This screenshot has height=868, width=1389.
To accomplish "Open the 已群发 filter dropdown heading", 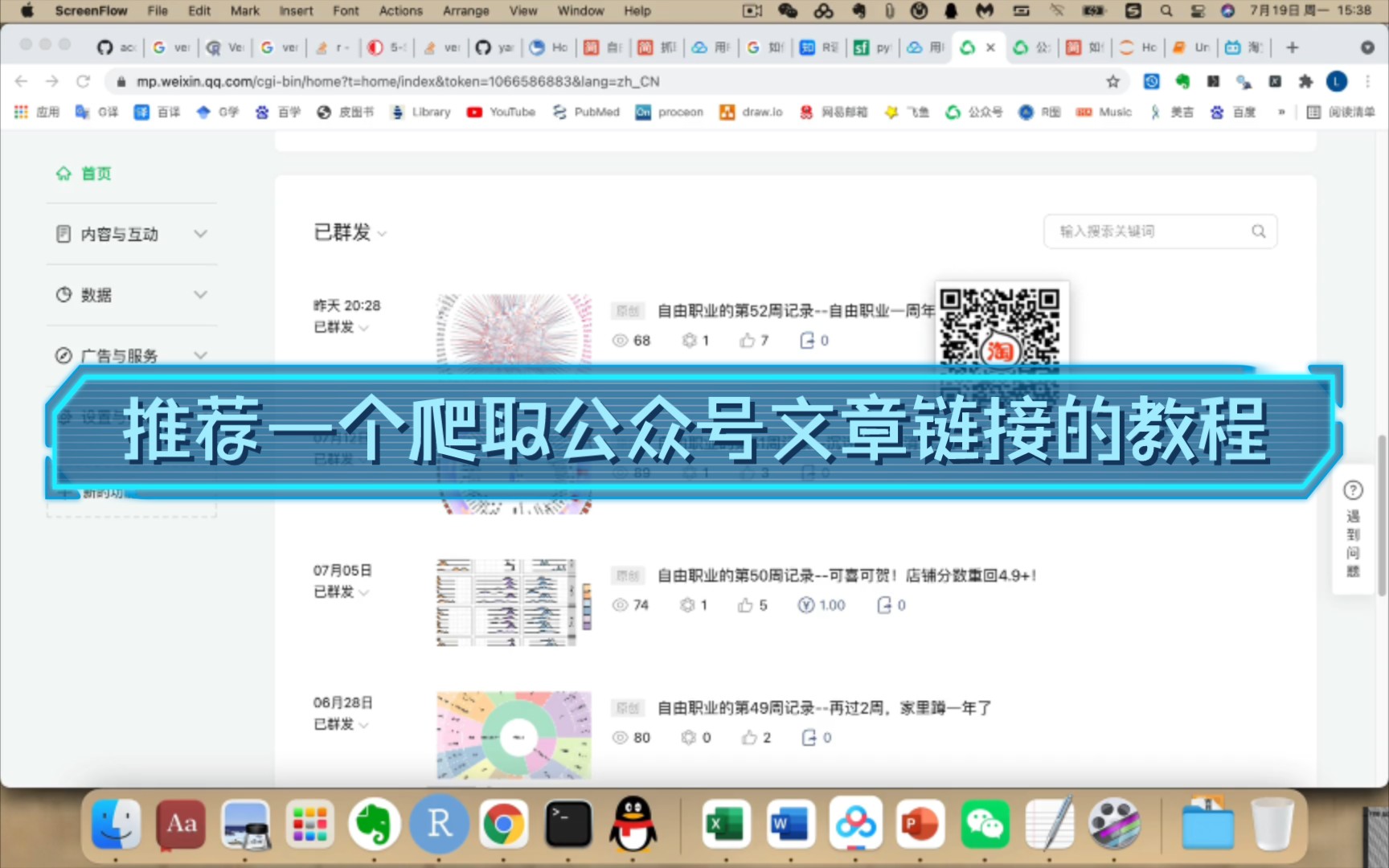I will point(350,232).
